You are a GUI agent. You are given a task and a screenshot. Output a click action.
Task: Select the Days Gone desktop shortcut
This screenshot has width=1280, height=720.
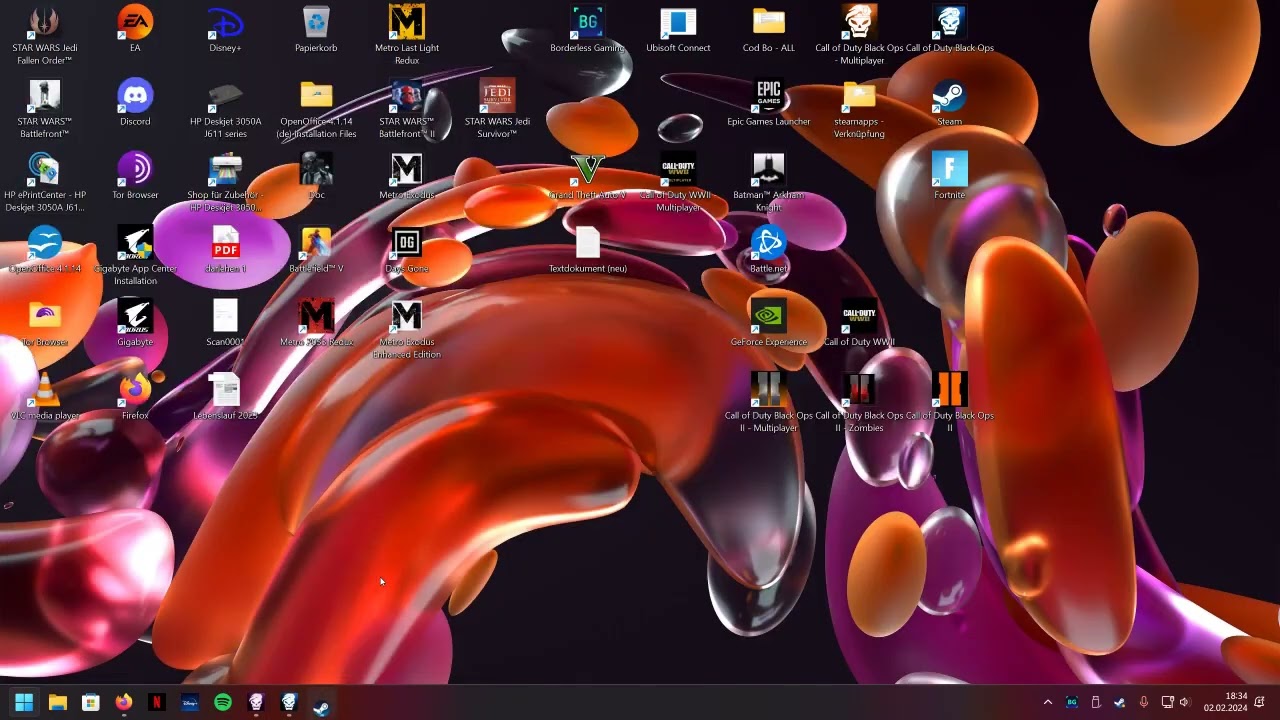[x=407, y=250]
